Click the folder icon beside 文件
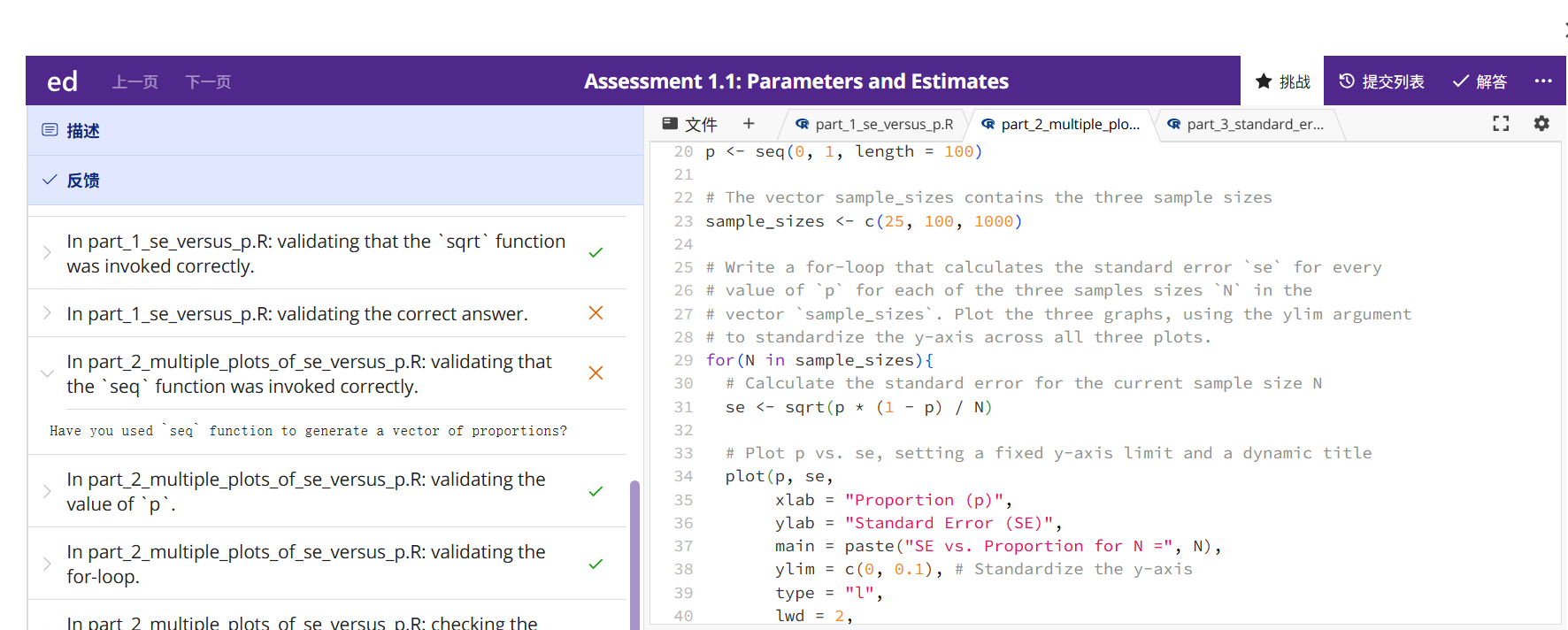1568x630 pixels. [670, 124]
